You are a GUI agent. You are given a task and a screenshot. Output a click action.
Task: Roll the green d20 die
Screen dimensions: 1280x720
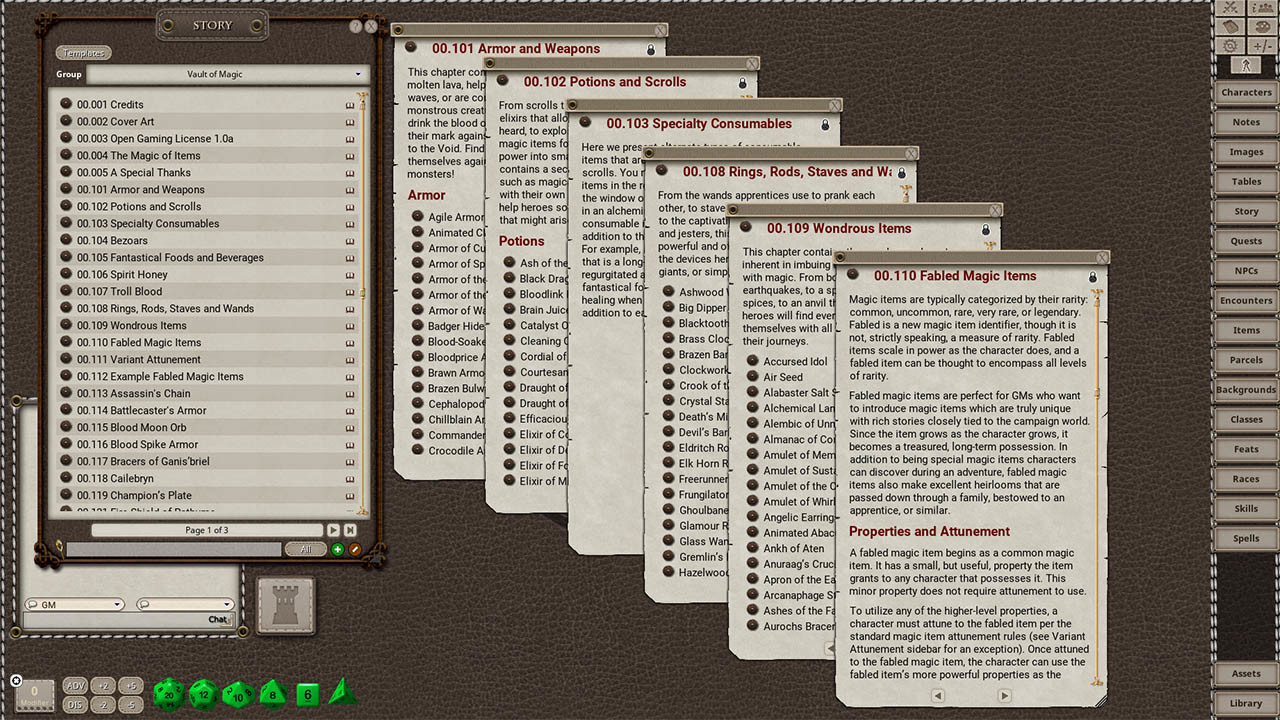click(x=168, y=694)
